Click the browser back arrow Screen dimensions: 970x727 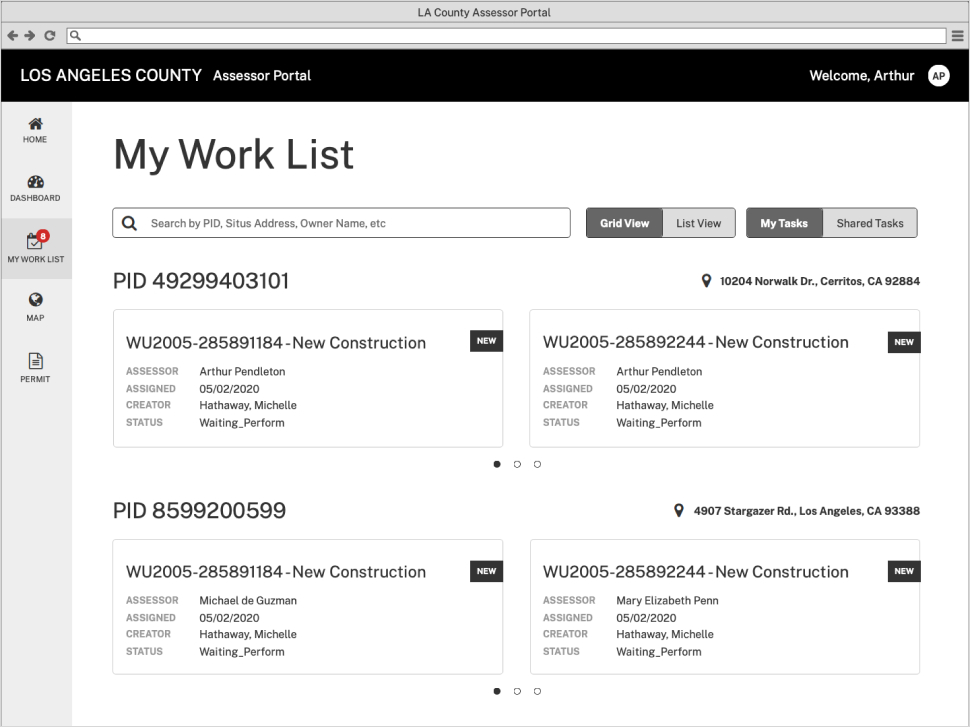12,35
